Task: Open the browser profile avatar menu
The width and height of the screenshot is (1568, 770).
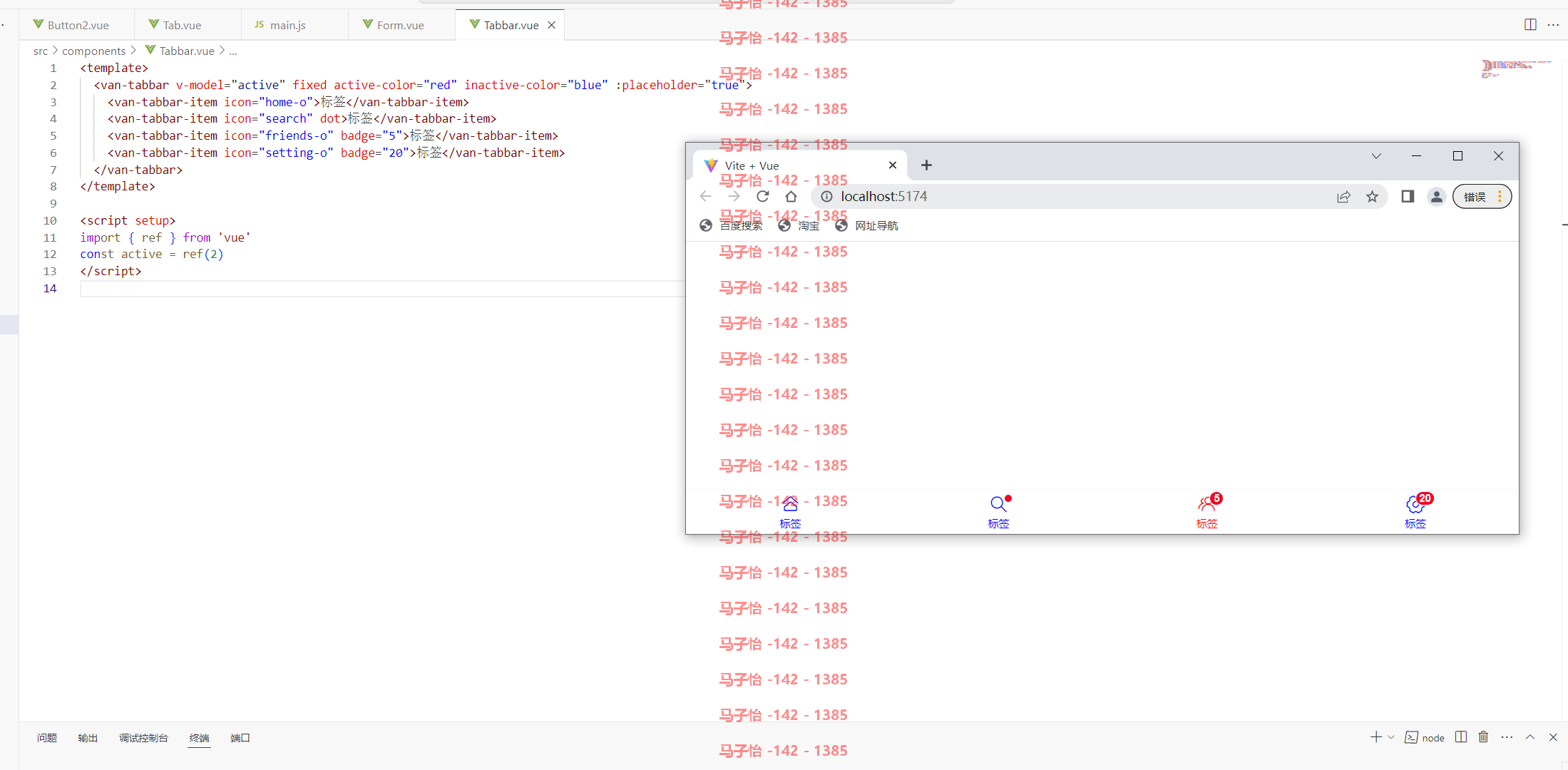Action: coord(1436,197)
